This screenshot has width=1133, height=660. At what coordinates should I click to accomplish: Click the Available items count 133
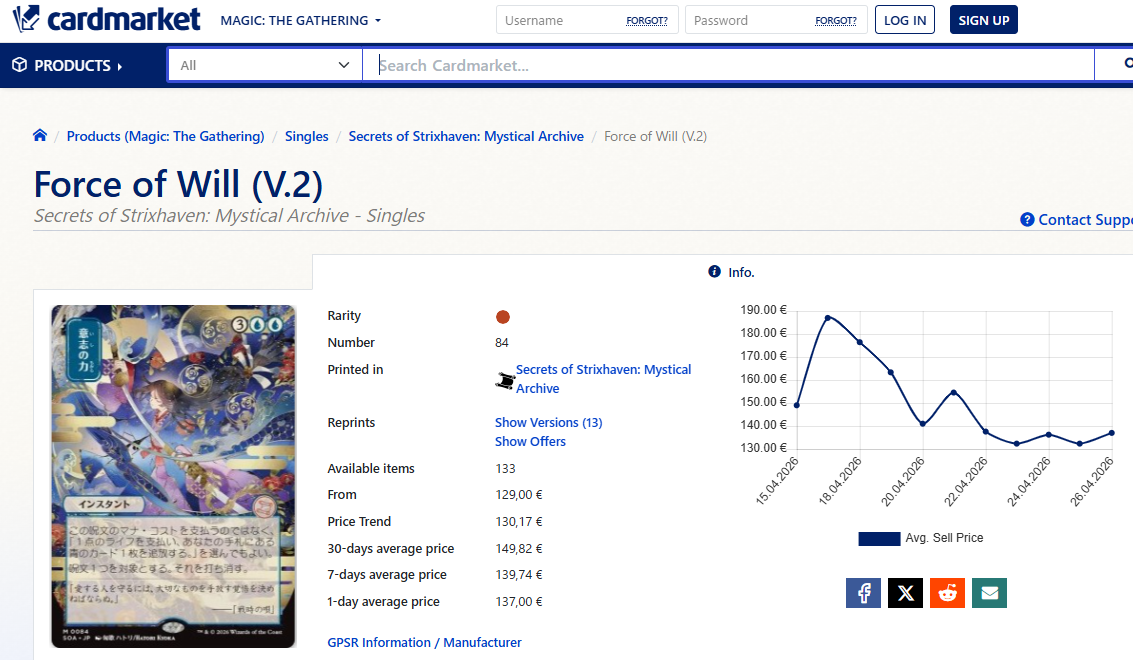pyautogui.click(x=505, y=468)
